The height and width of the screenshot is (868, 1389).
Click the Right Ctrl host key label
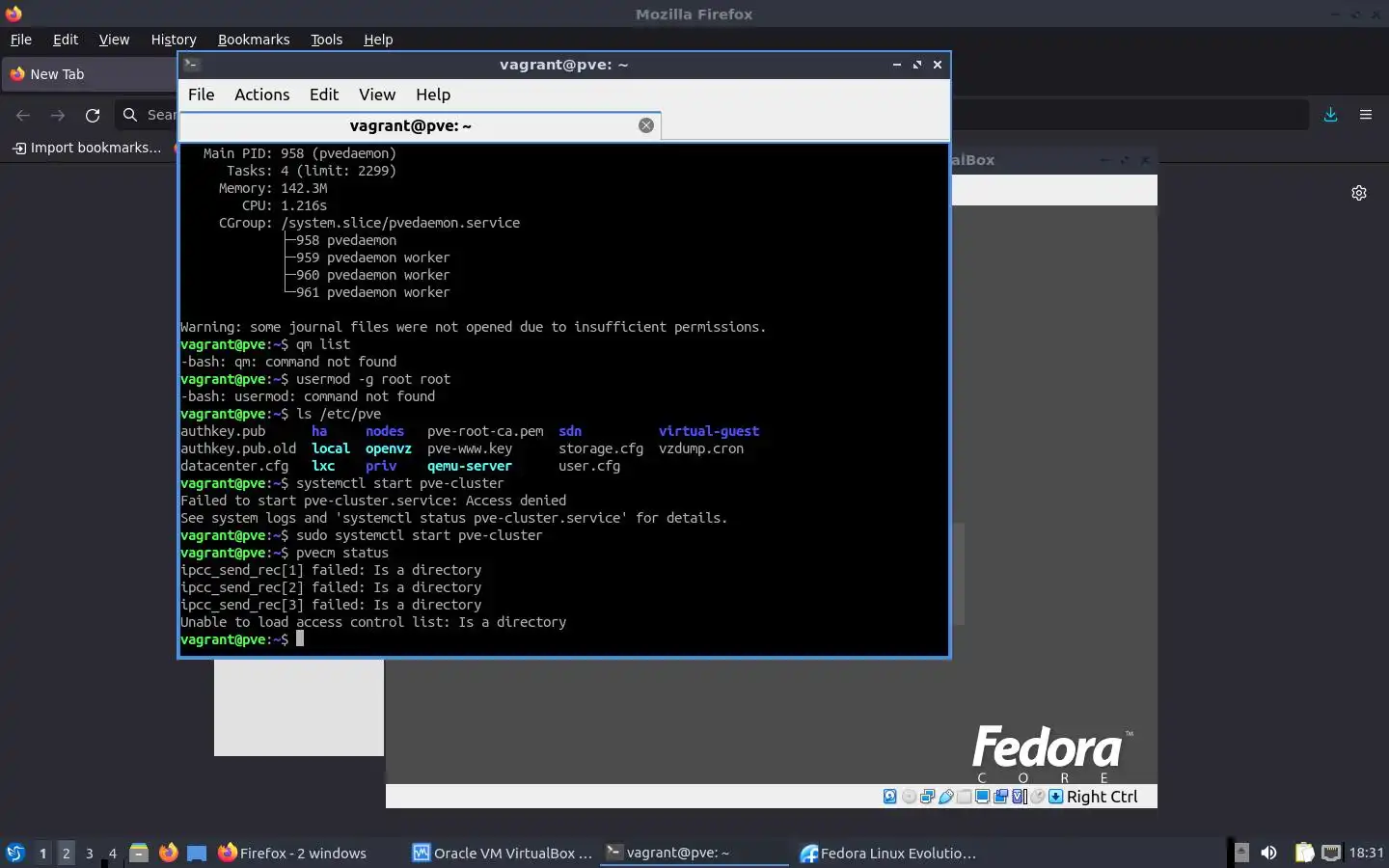(x=1103, y=797)
